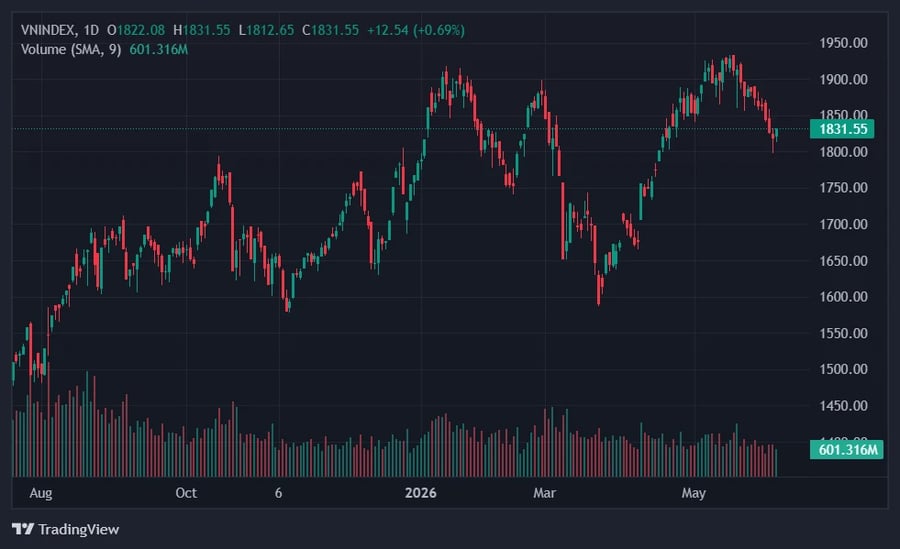The image size is (900, 549).
Task: Click the green 1831.55 current price tag
Action: pyautogui.click(x=842, y=129)
